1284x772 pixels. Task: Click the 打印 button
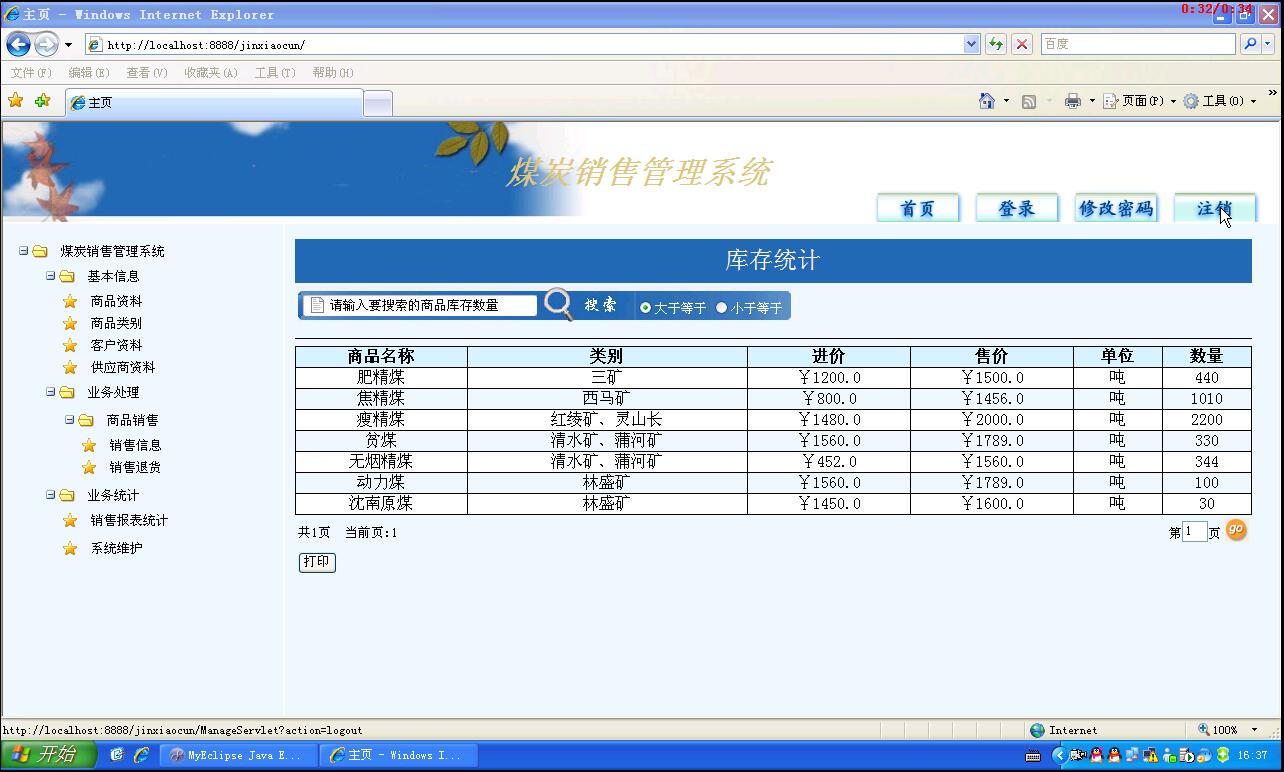317,562
